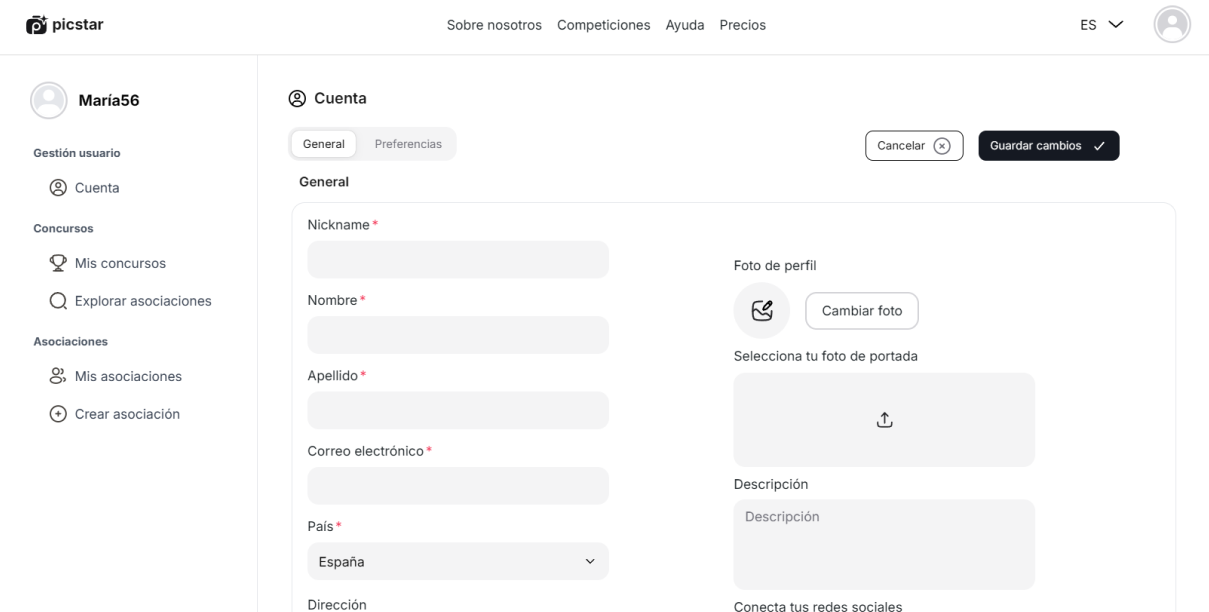1209x612 pixels.
Task: Click the picstar camera logo icon
Action: pyautogui.click(x=36, y=25)
